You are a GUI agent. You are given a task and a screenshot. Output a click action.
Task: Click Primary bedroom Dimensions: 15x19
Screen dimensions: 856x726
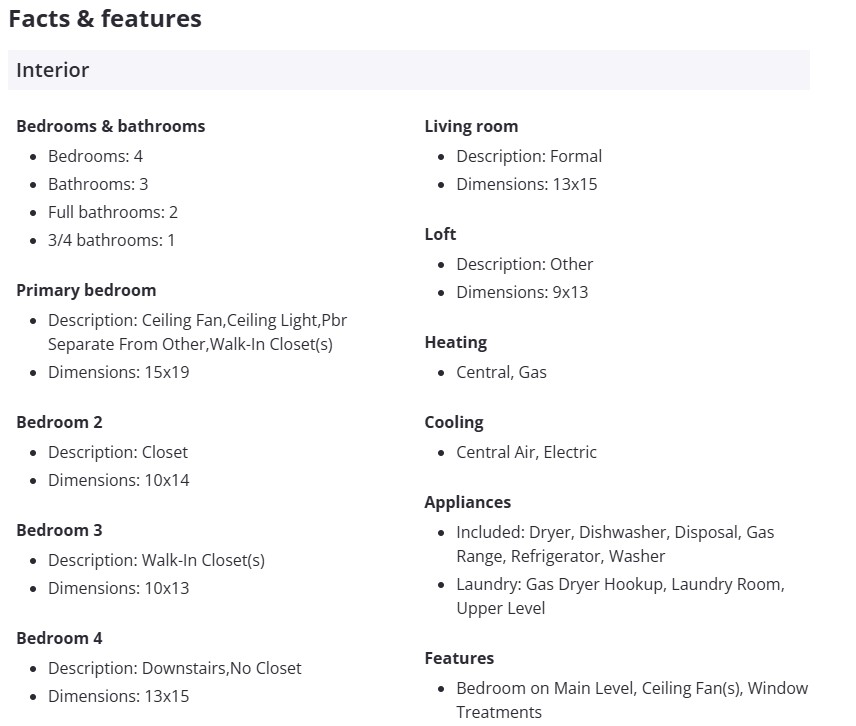click(118, 372)
